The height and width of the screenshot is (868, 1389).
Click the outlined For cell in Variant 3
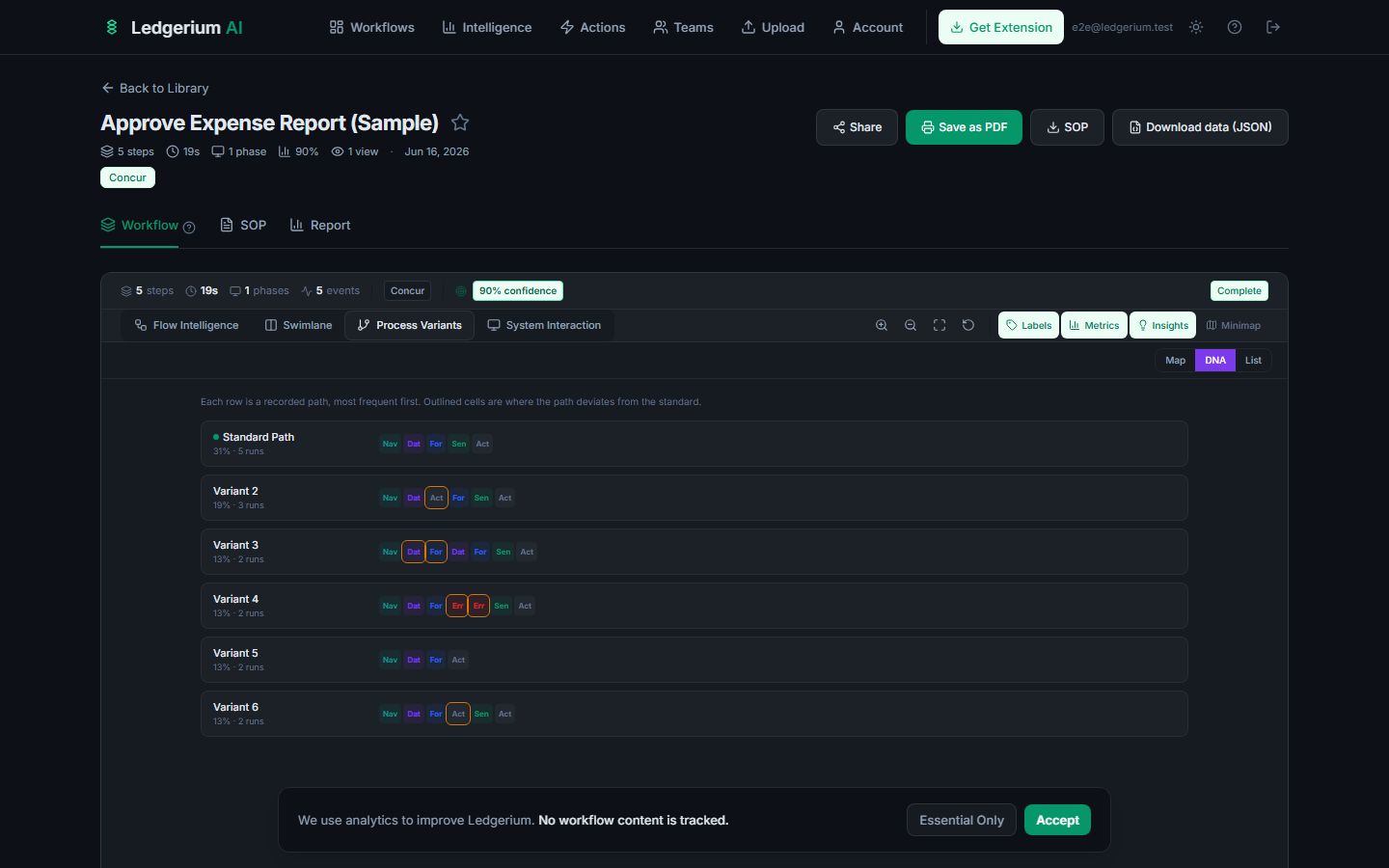pyautogui.click(x=436, y=552)
